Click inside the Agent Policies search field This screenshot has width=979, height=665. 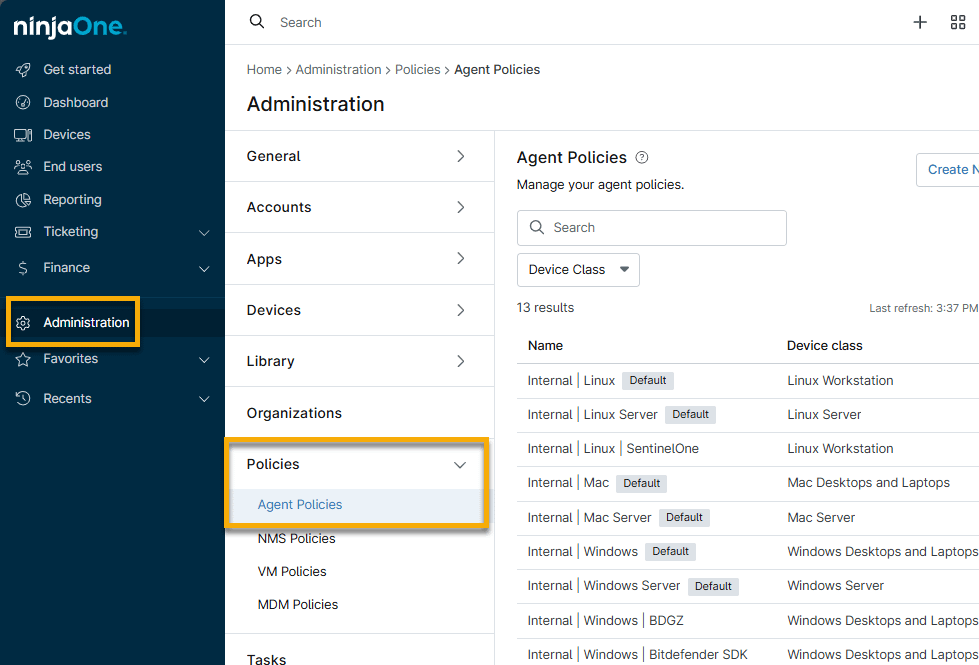[x=651, y=227]
